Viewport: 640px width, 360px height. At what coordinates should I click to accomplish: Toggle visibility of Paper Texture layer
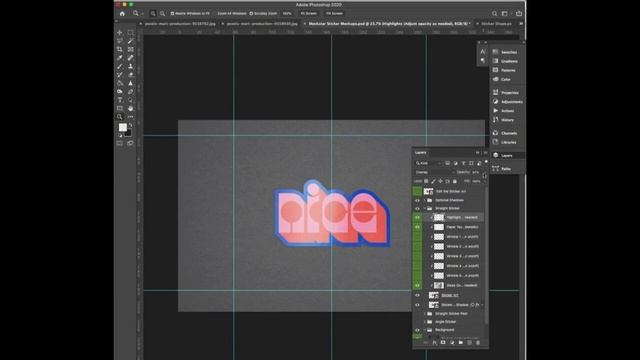[417, 227]
